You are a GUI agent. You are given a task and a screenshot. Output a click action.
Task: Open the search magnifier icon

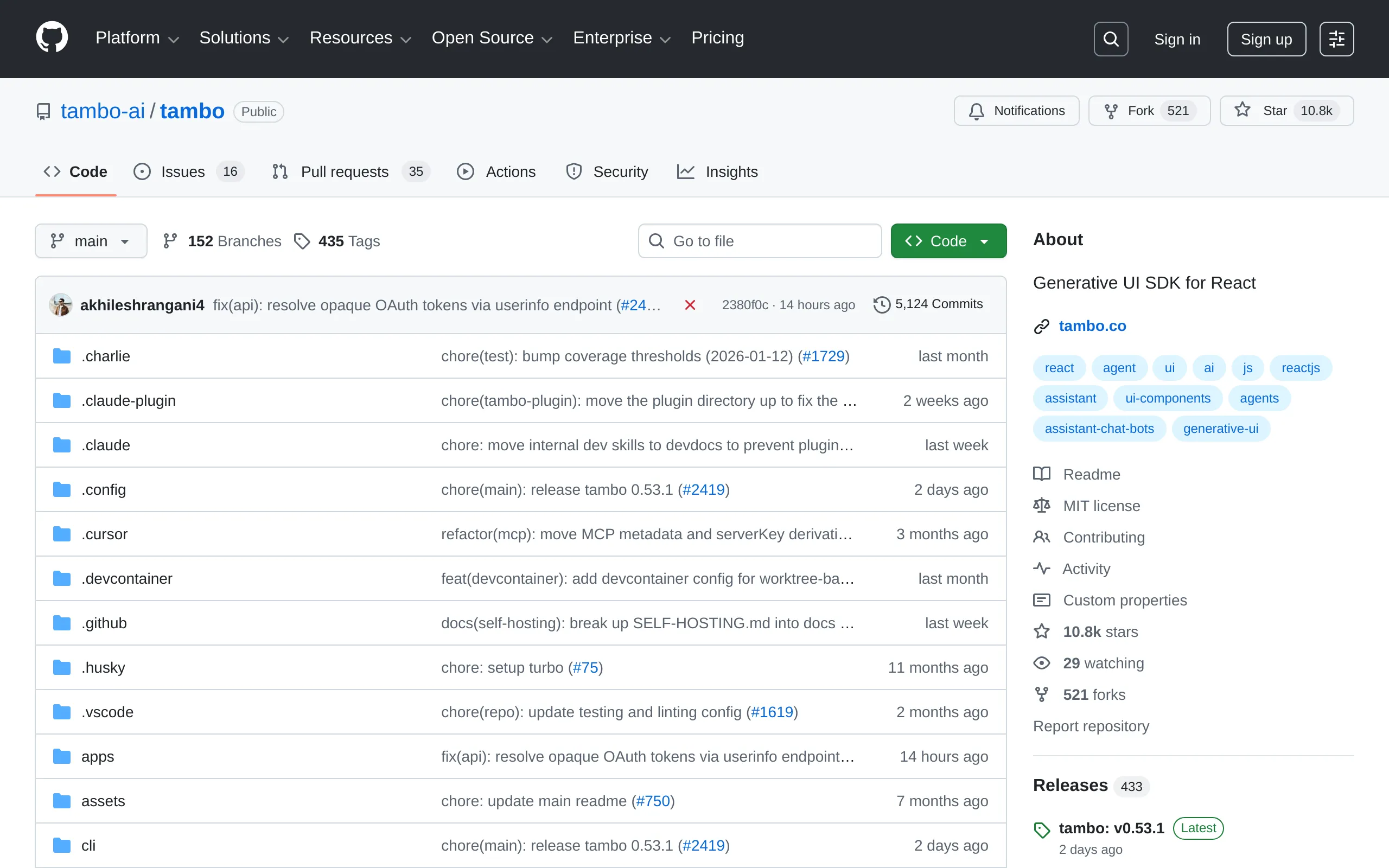pyautogui.click(x=1110, y=39)
